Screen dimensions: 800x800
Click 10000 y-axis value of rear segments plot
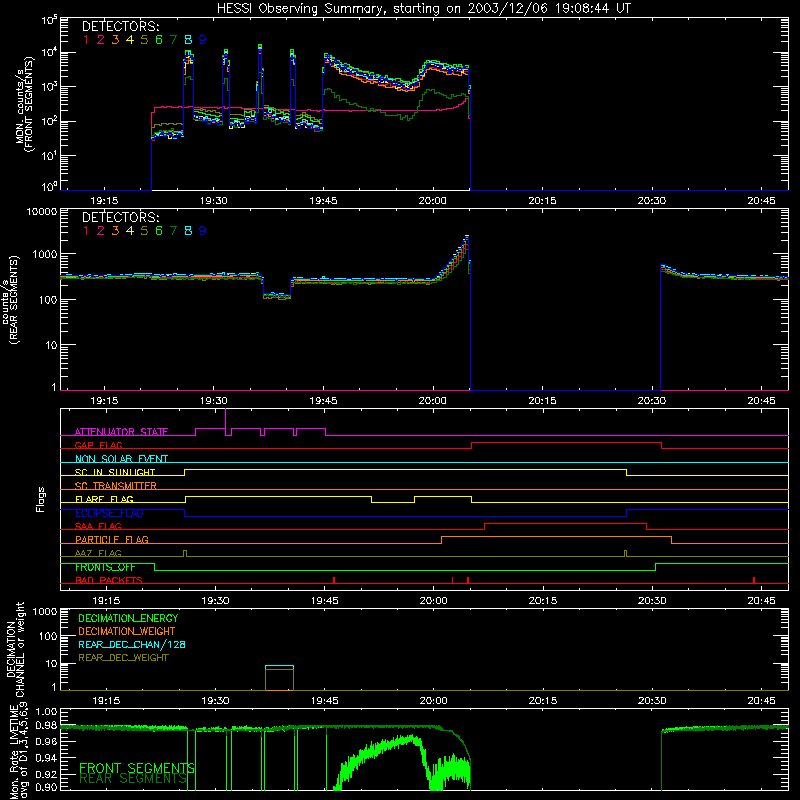(x=42, y=212)
